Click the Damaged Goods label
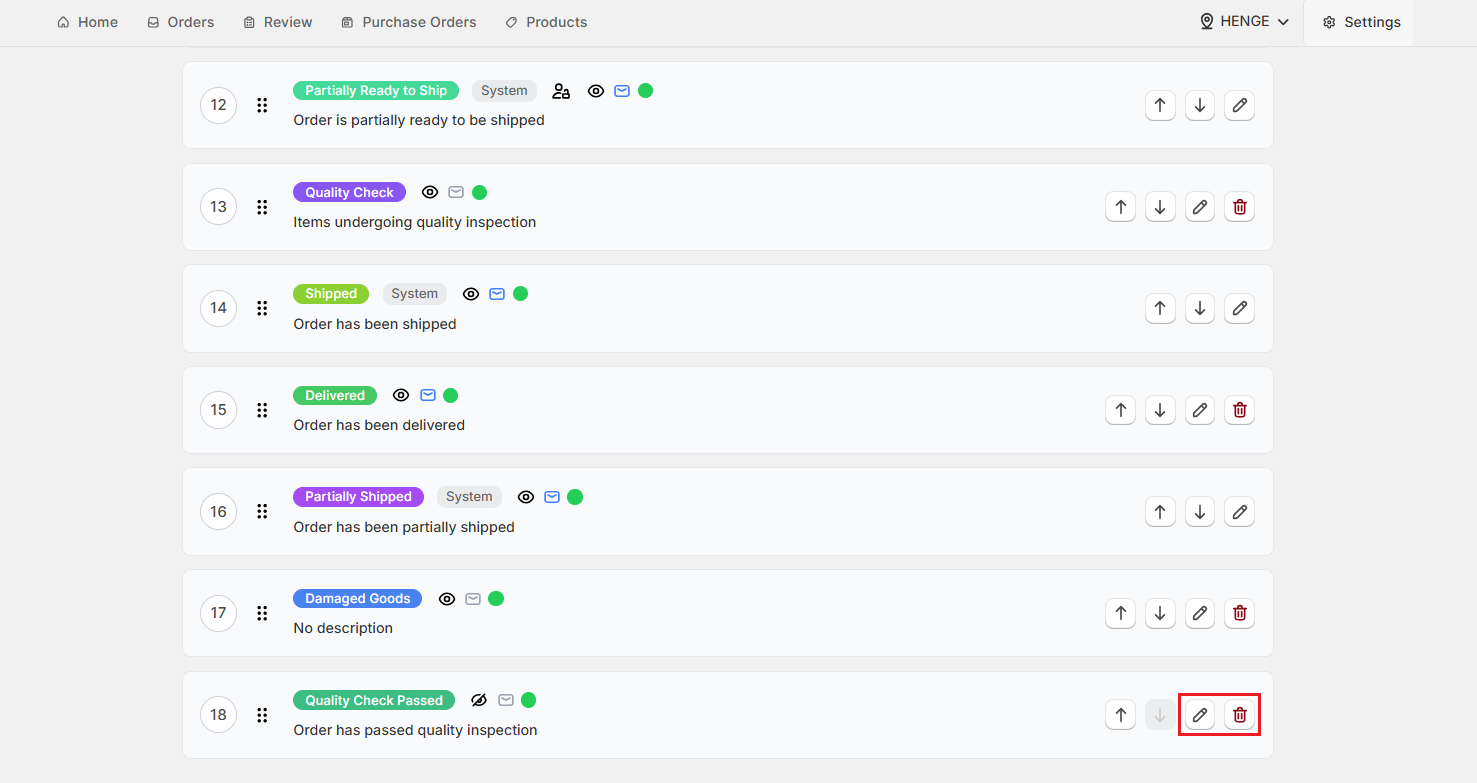Screen dimensions: 1477x783 [358, 598]
